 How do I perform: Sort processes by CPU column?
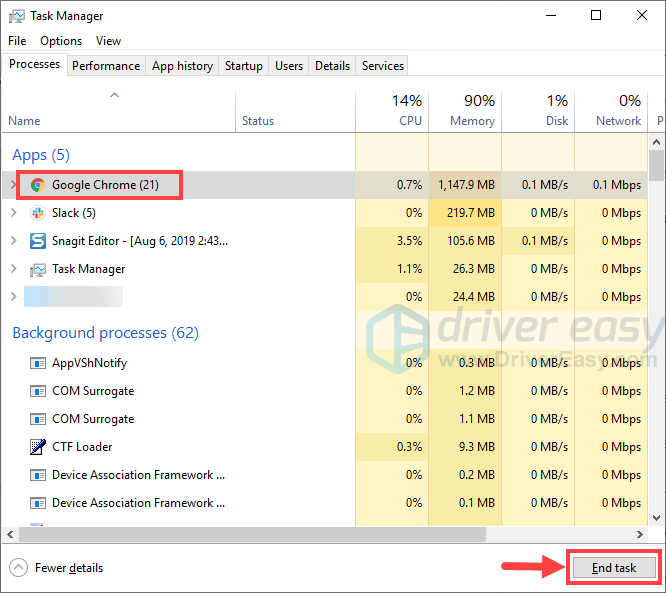(x=392, y=111)
